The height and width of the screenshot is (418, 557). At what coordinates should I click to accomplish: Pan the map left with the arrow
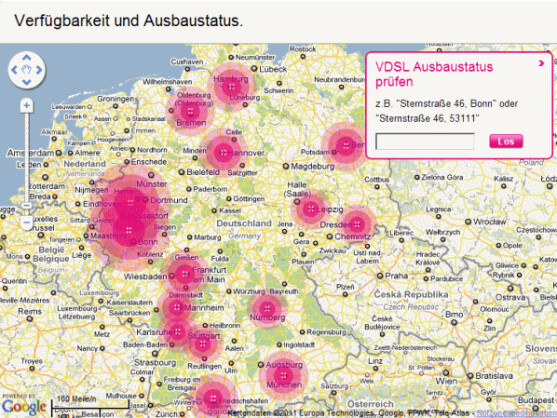14,70
